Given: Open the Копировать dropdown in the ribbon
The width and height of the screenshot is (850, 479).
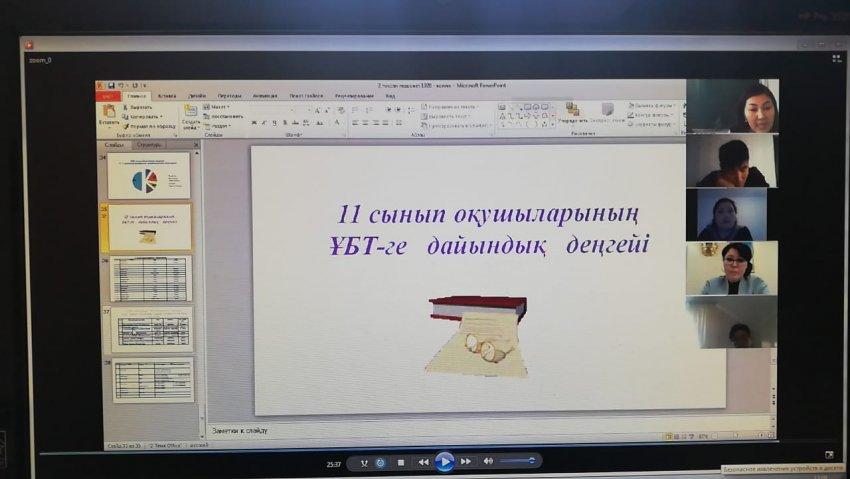Looking at the screenshot, I should click(143, 116).
